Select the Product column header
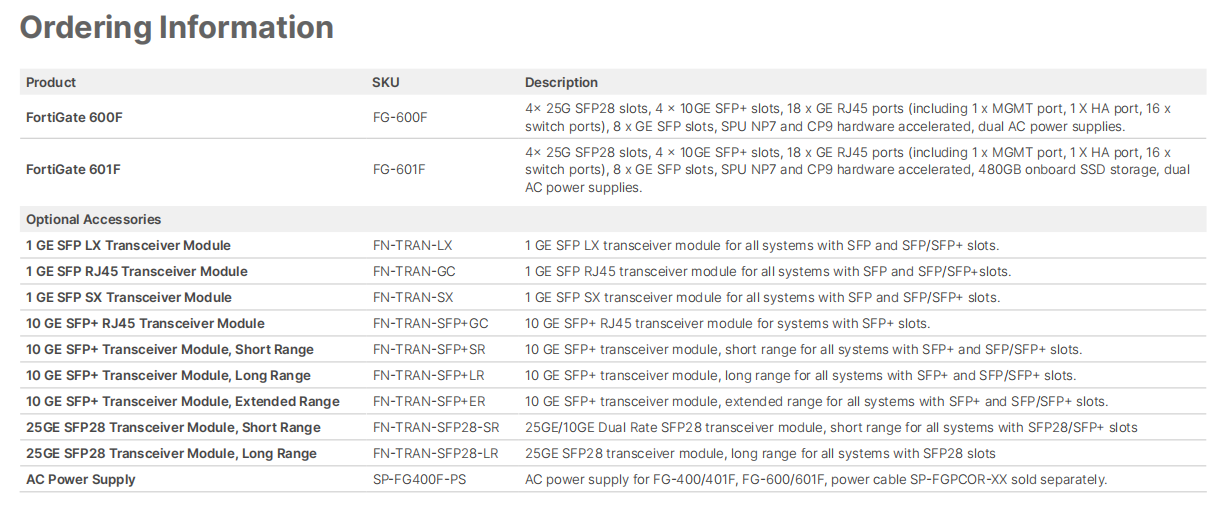This screenshot has width=1219, height=528. coord(51,82)
